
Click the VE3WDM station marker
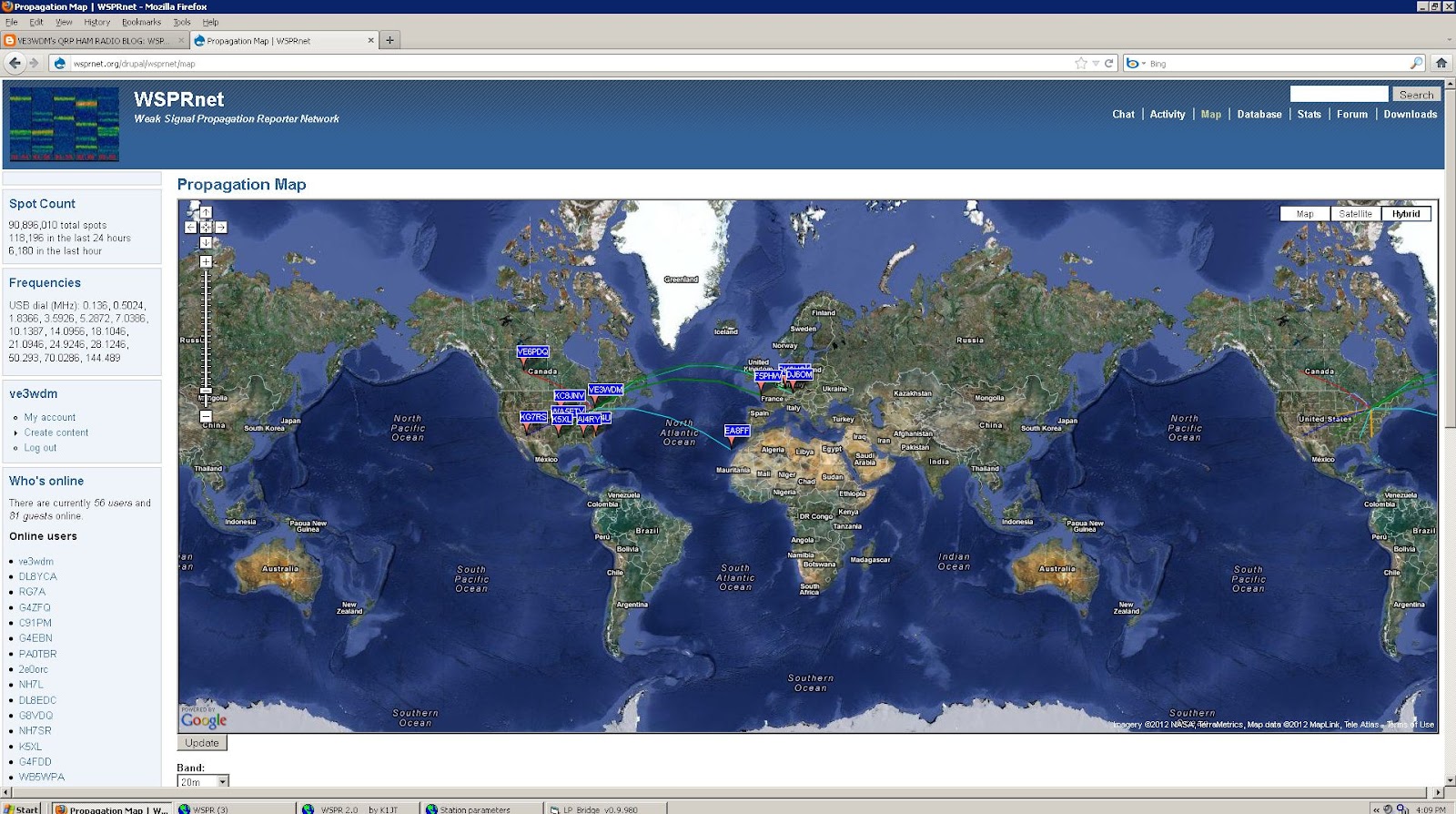[x=605, y=390]
